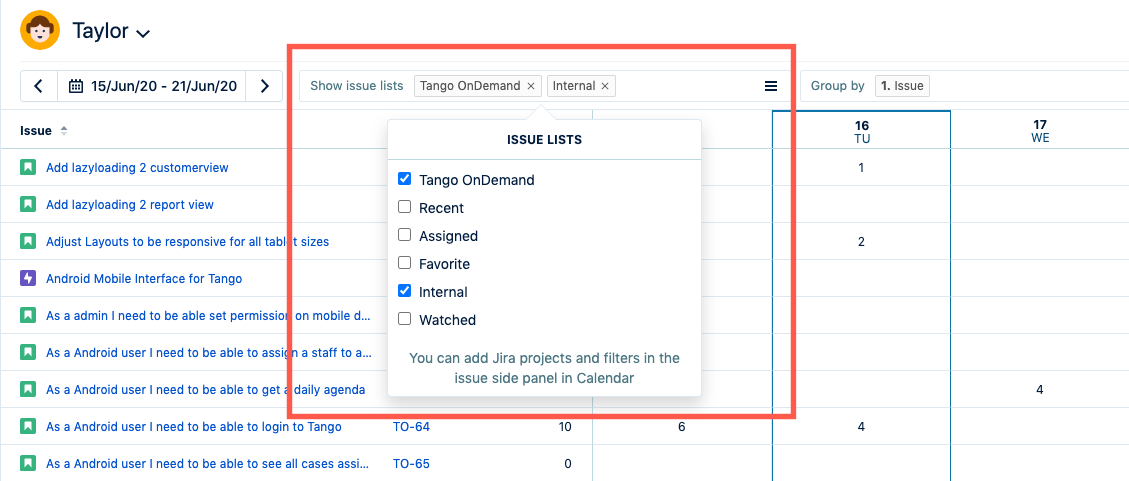Tick the Assigned issue list checkbox
This screenshot has width=1129, height=481.
[x=405, y=236]
